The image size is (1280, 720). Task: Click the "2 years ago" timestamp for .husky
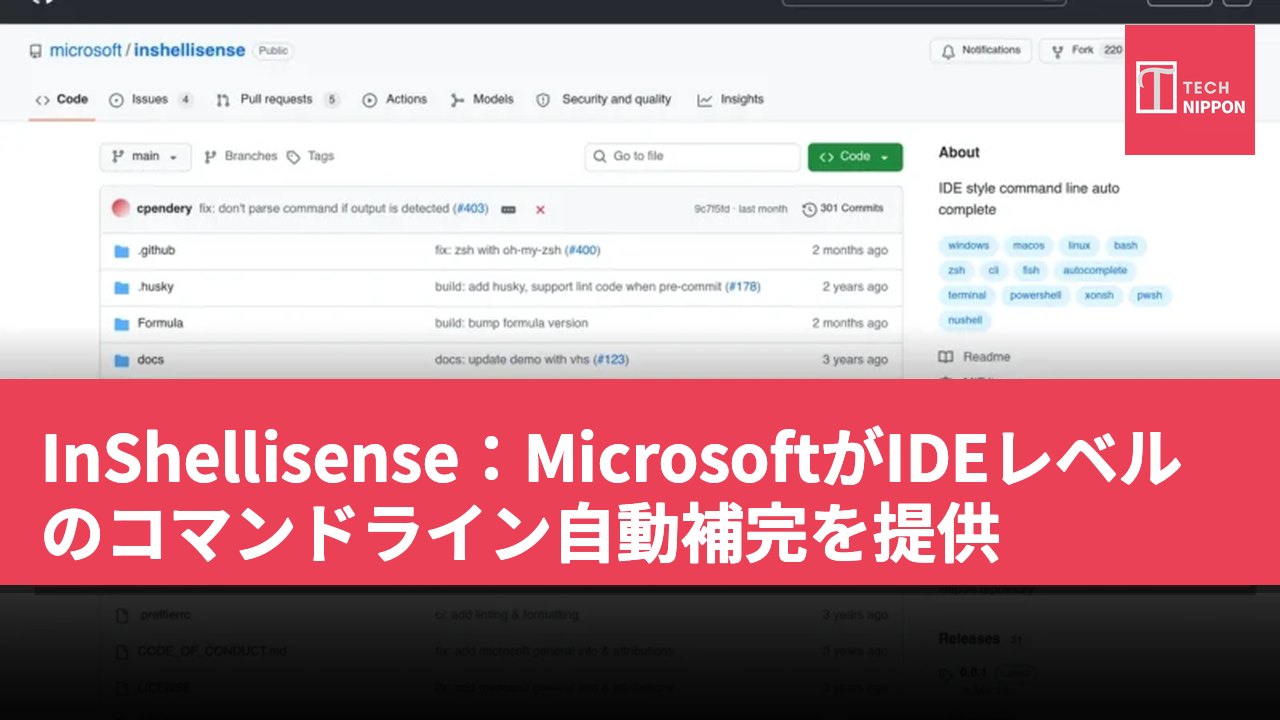855,287
